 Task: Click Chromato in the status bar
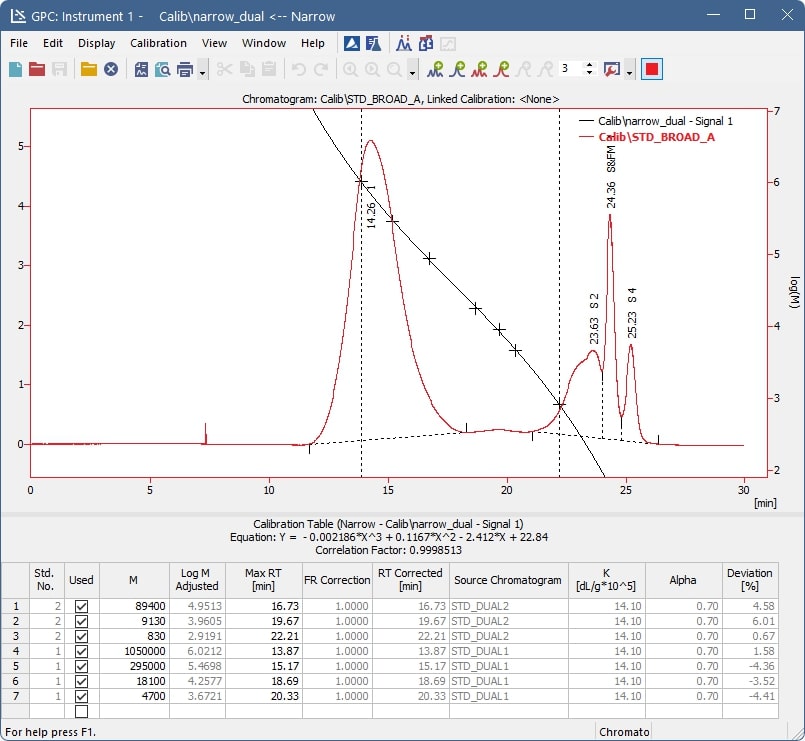pyautogui.click(x=624, y=732)
